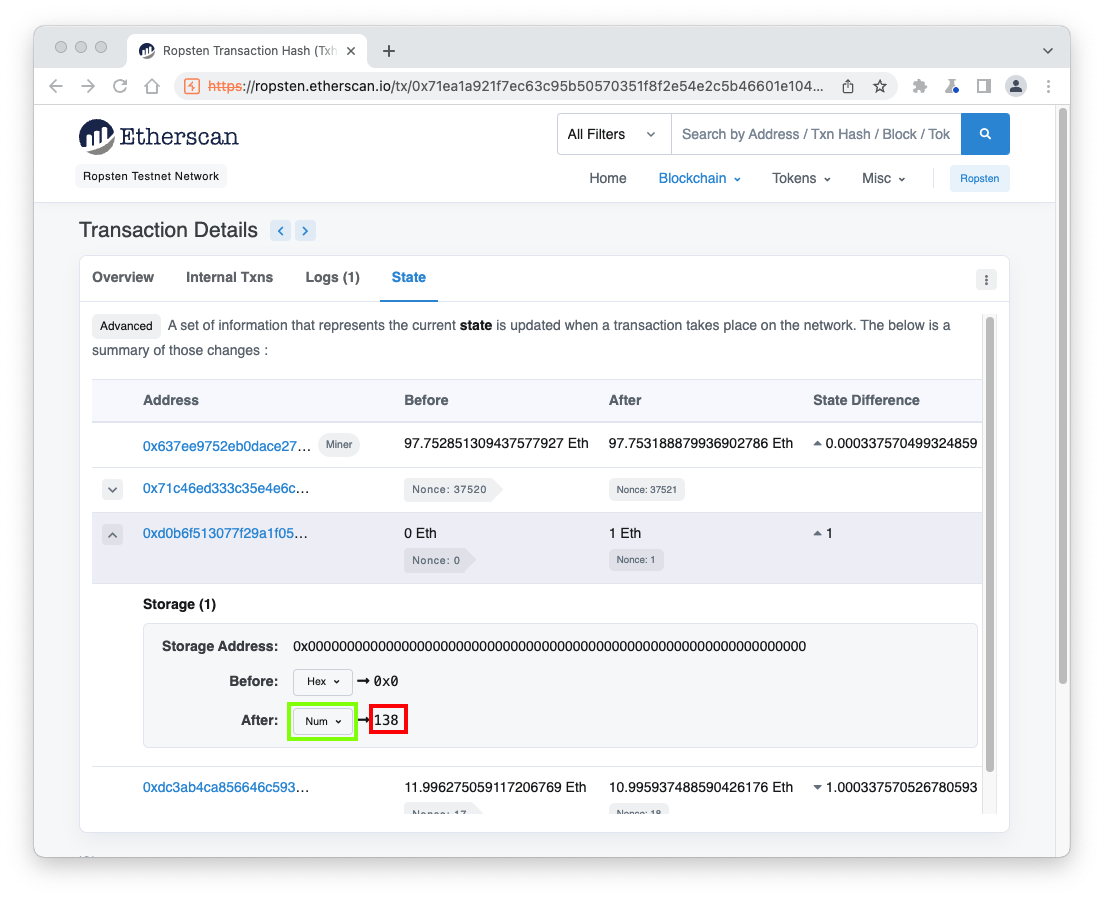The width and height of the screenshot is (1104, 899).
Task: Open the All Filters dropdown
Action: (x=614, y=134)
